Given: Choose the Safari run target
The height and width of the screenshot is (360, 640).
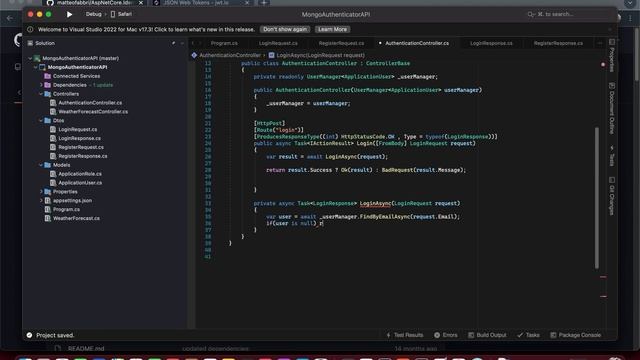Looking at the screenshot, I should tap(121, 14).
